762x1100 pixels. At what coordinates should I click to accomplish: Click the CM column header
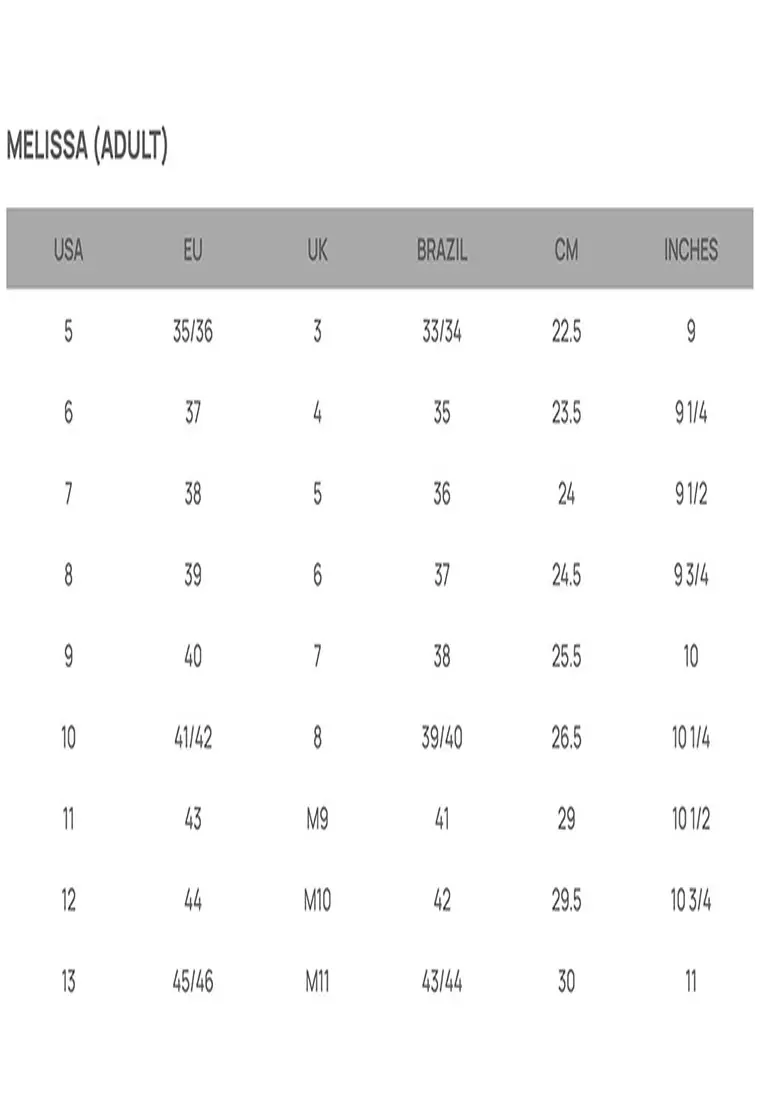coord(566,250)
